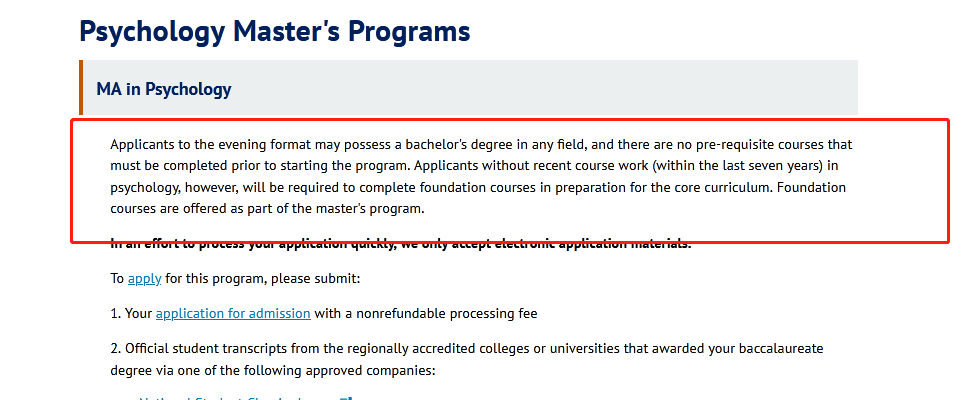Click the red highlight box's top border
Image resolution: width=973 pixels, height=400 pixels.
(x=510, y=120)
